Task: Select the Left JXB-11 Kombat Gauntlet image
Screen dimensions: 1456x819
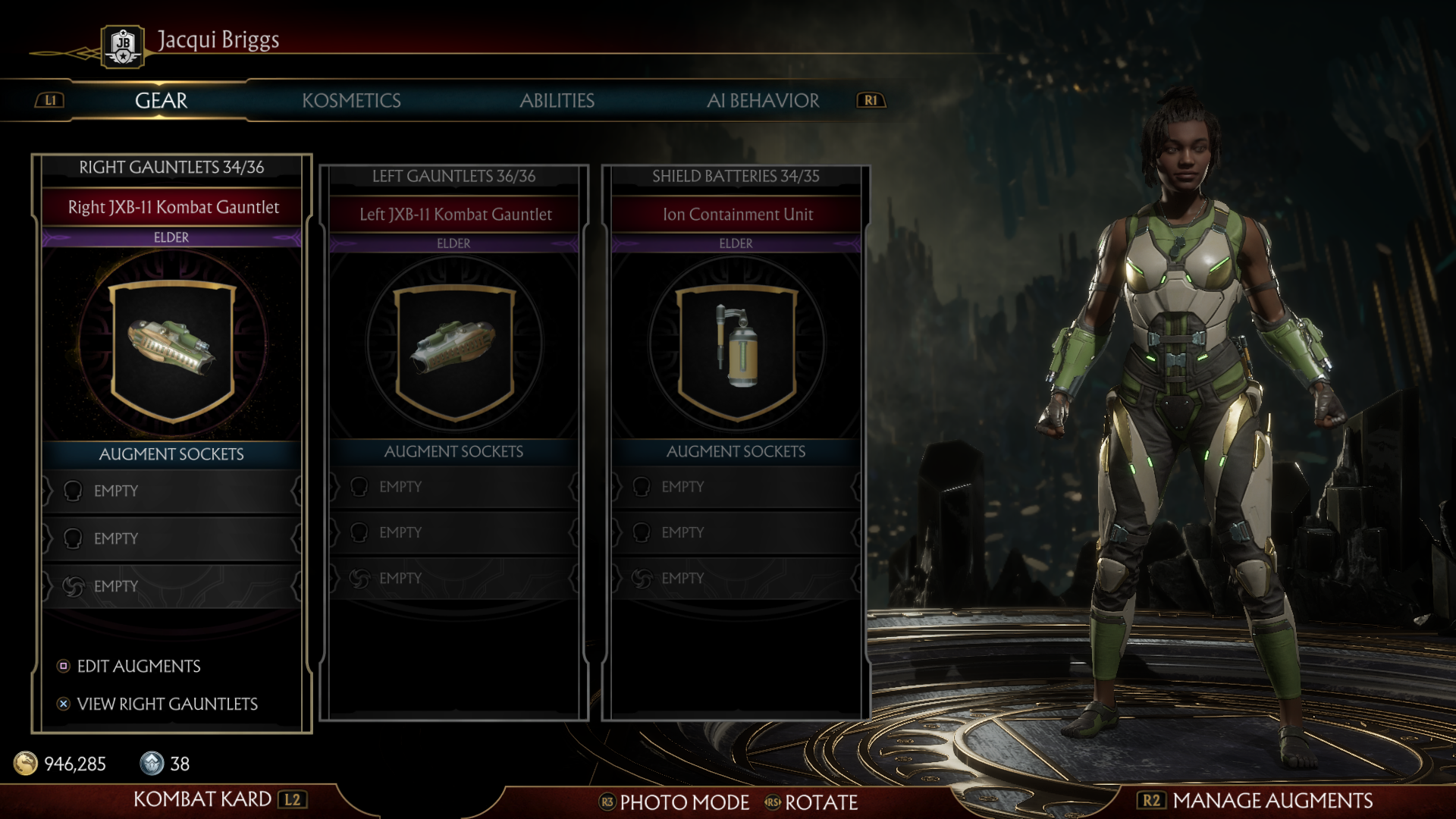Action: pos(454,347)
